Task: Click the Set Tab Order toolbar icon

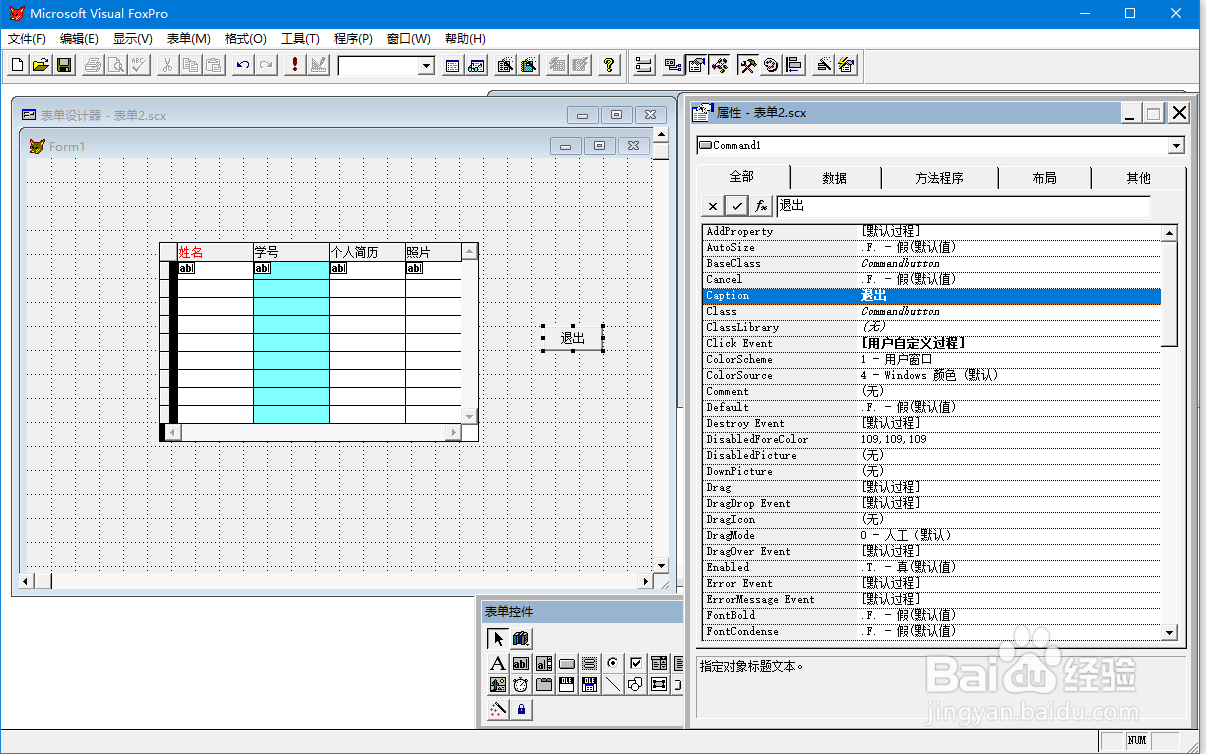Action: (x=644, y=65)
